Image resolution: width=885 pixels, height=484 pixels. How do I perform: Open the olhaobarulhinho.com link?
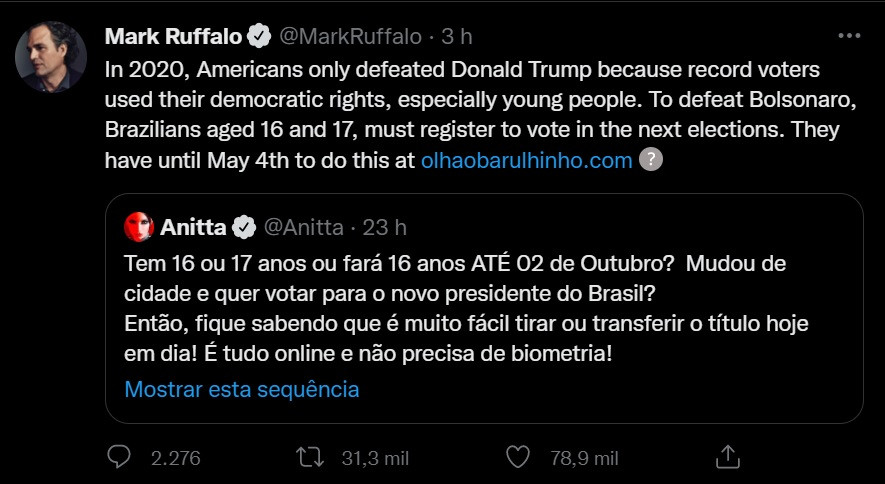click(x=527, y=160)
